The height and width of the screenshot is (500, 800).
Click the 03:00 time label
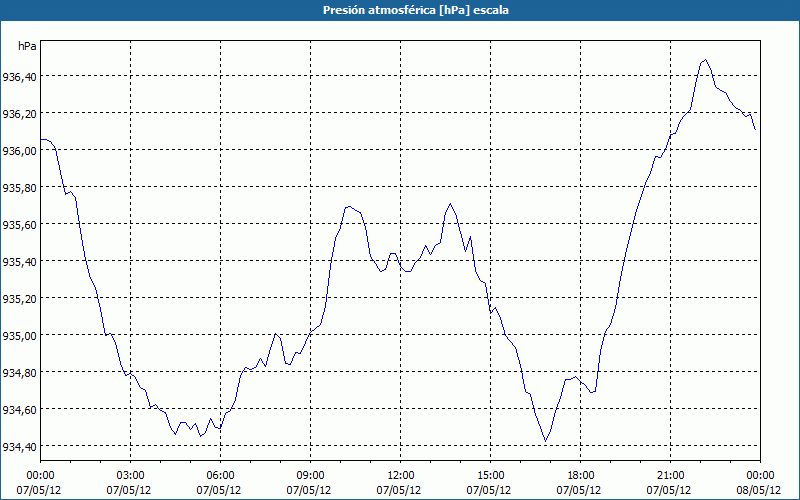click(131, 476)
